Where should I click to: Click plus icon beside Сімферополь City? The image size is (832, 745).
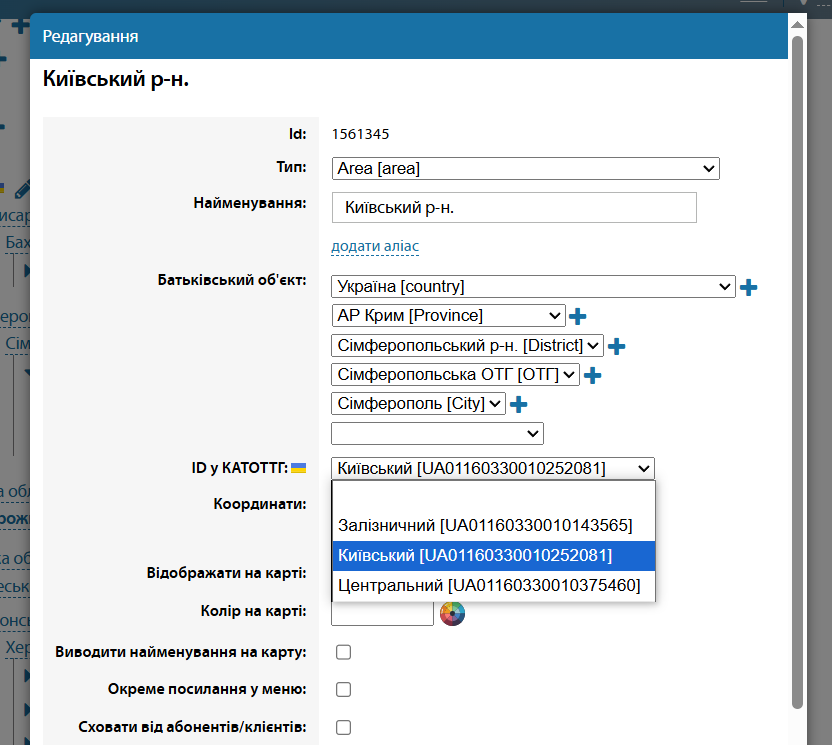[518, 405]
